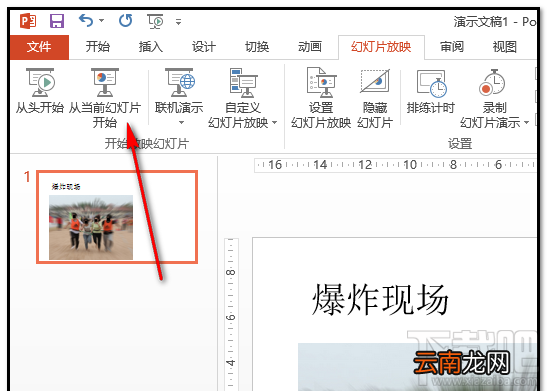This screenshot has height=391, width=547.
Task: Open 设置幻灯片放映 dialog icon
Action: click(x=321, y=82)
